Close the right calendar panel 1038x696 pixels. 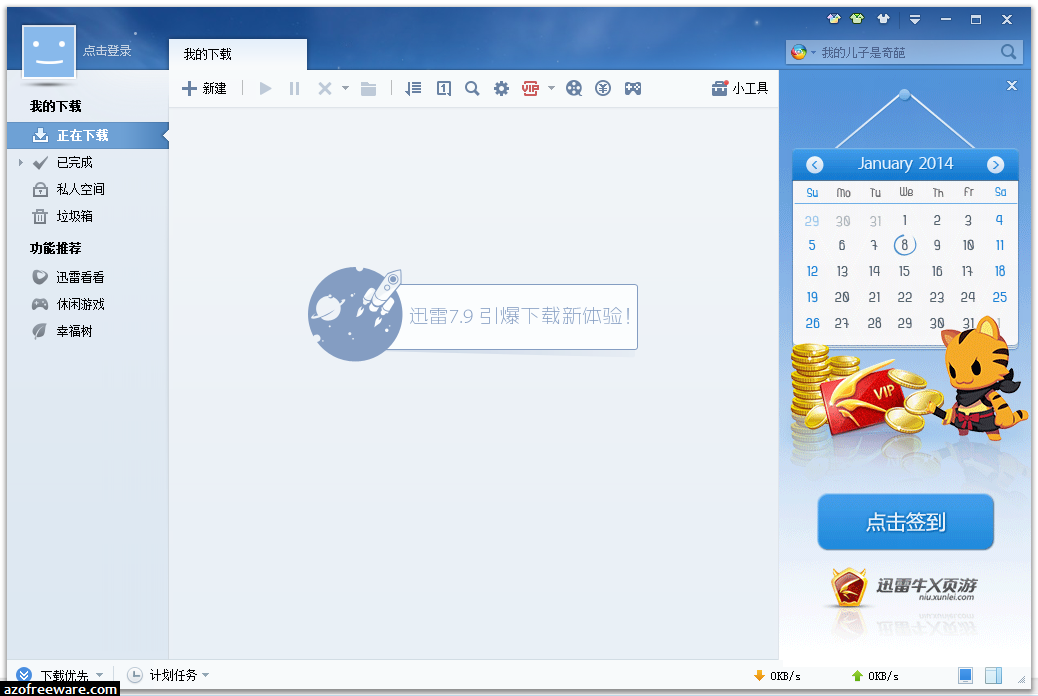(x=1012, y=85)
